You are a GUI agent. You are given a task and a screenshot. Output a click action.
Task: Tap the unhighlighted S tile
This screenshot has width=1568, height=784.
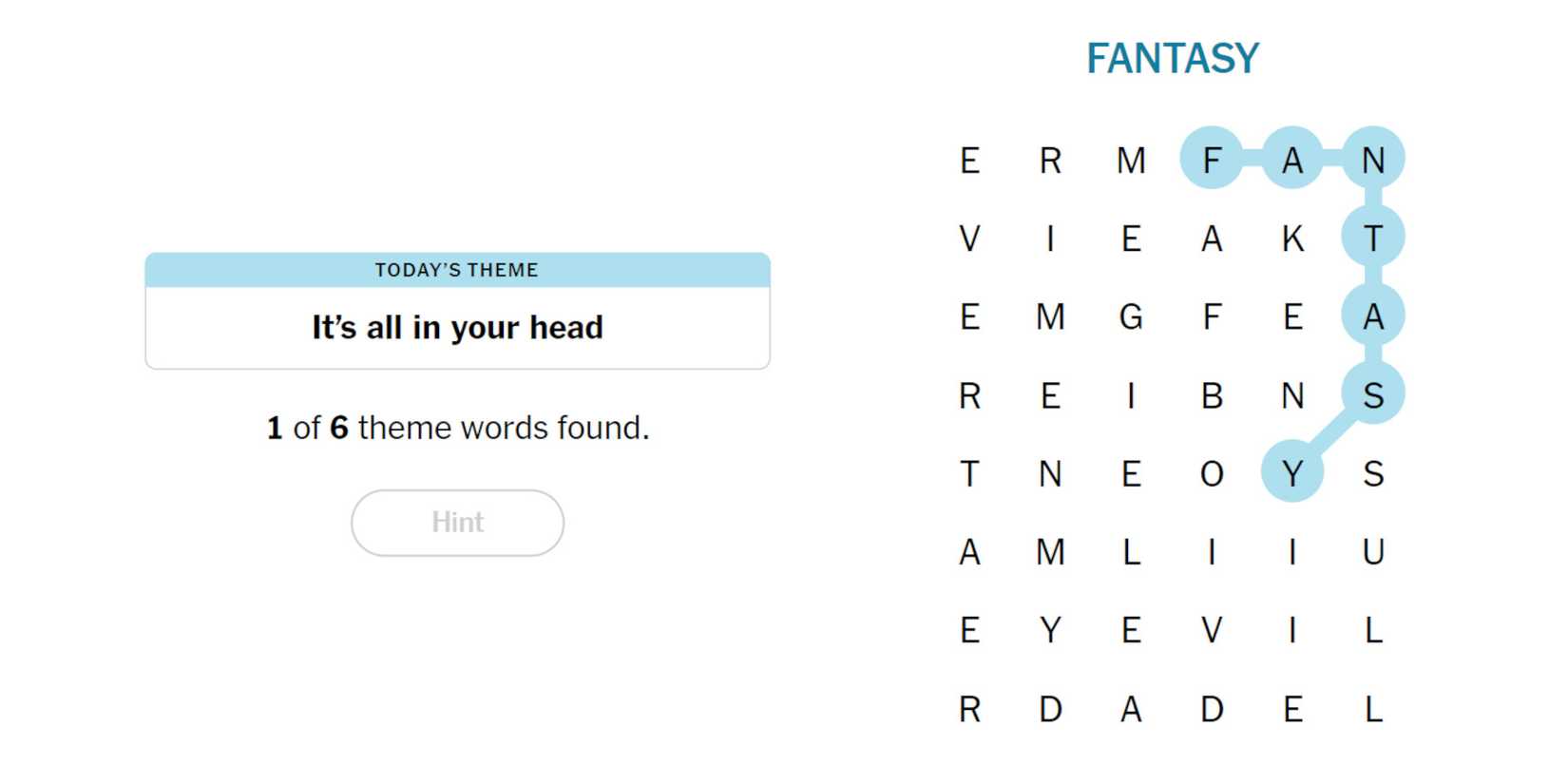[1372, 473]
